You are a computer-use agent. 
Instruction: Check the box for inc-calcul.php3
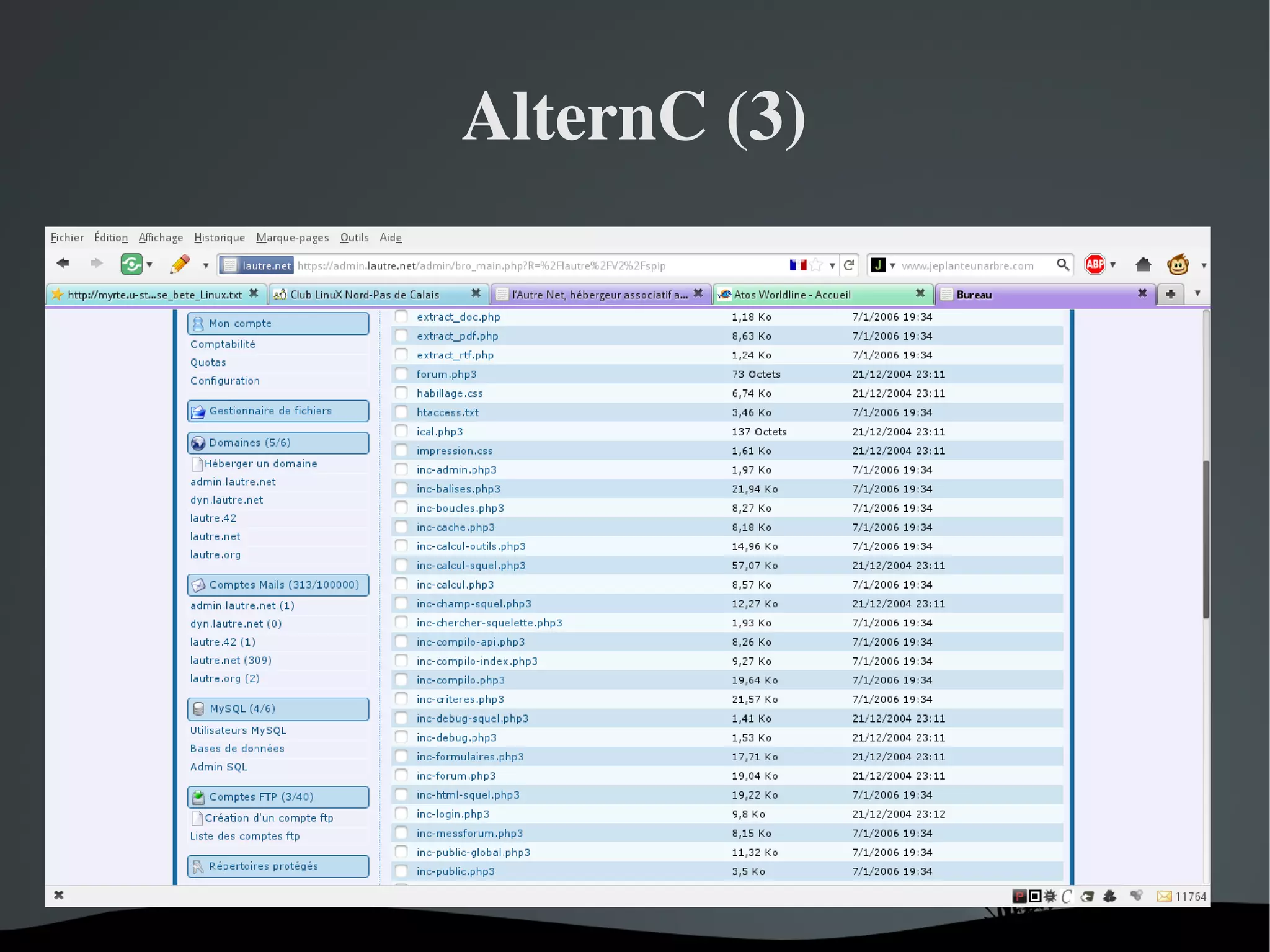click(x=401, y=584)
